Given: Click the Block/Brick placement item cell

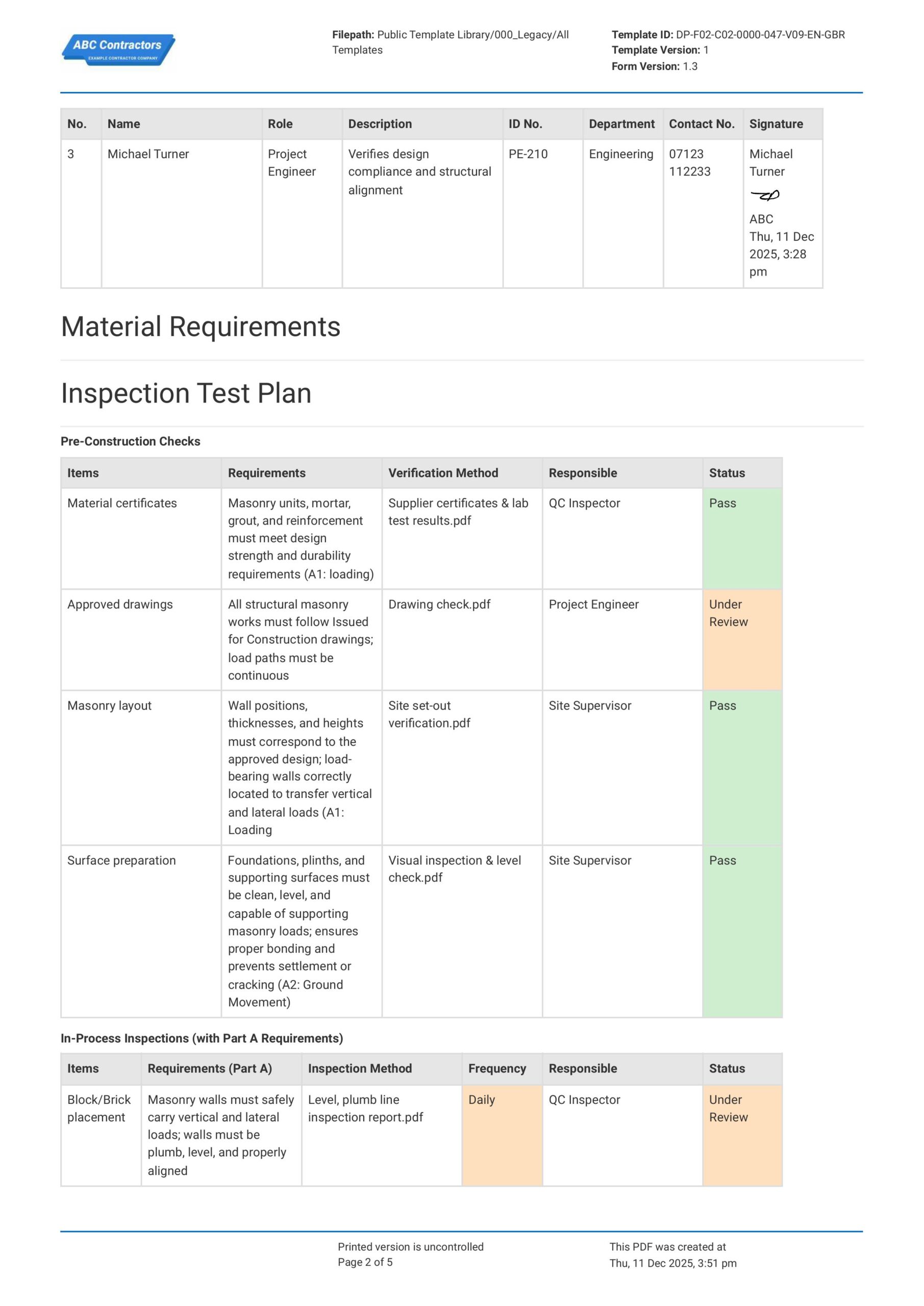Looking at the screenshot, I should click(99, 1108).
